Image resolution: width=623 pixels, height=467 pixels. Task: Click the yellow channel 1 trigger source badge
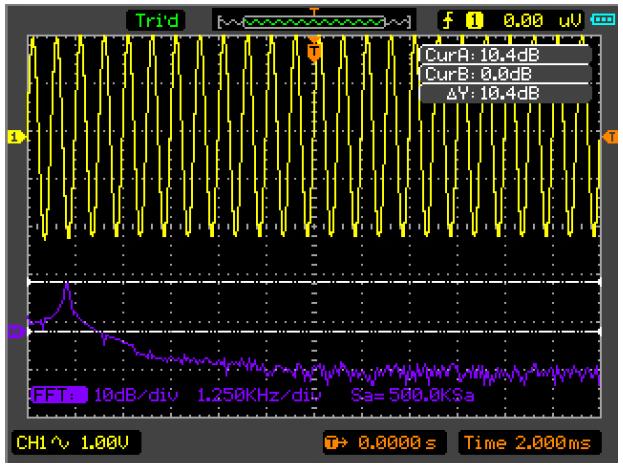474,21
